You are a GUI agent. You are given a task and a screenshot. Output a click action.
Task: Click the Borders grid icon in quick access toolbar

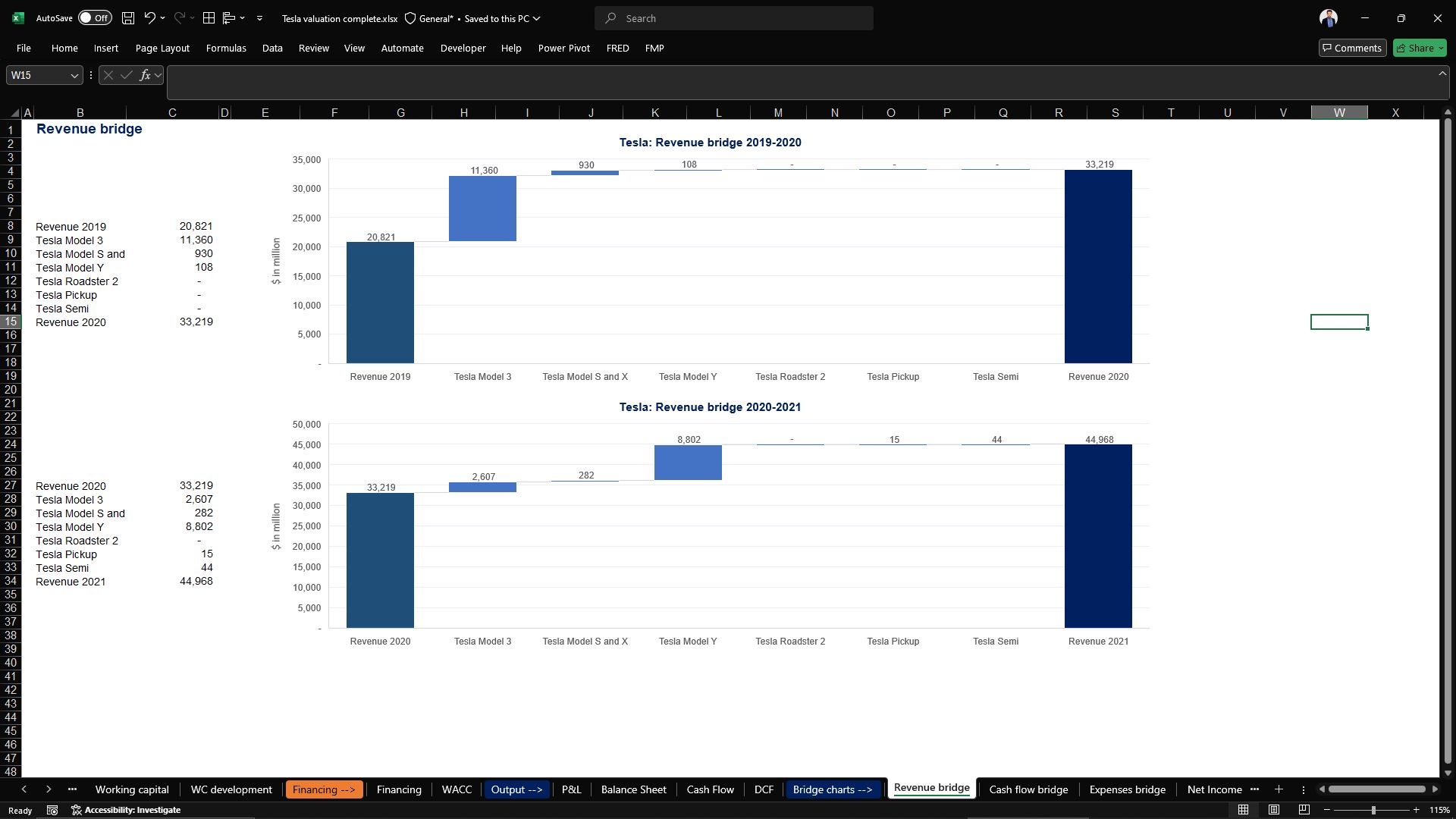[209, 18]
